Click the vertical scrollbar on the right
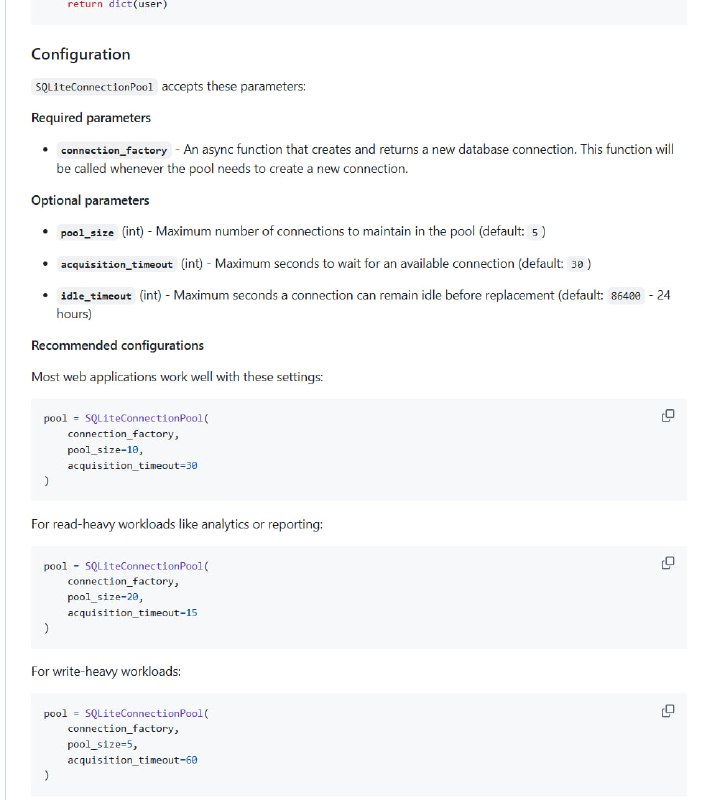The width and height of the screenshot is (712, 800). 707,400
